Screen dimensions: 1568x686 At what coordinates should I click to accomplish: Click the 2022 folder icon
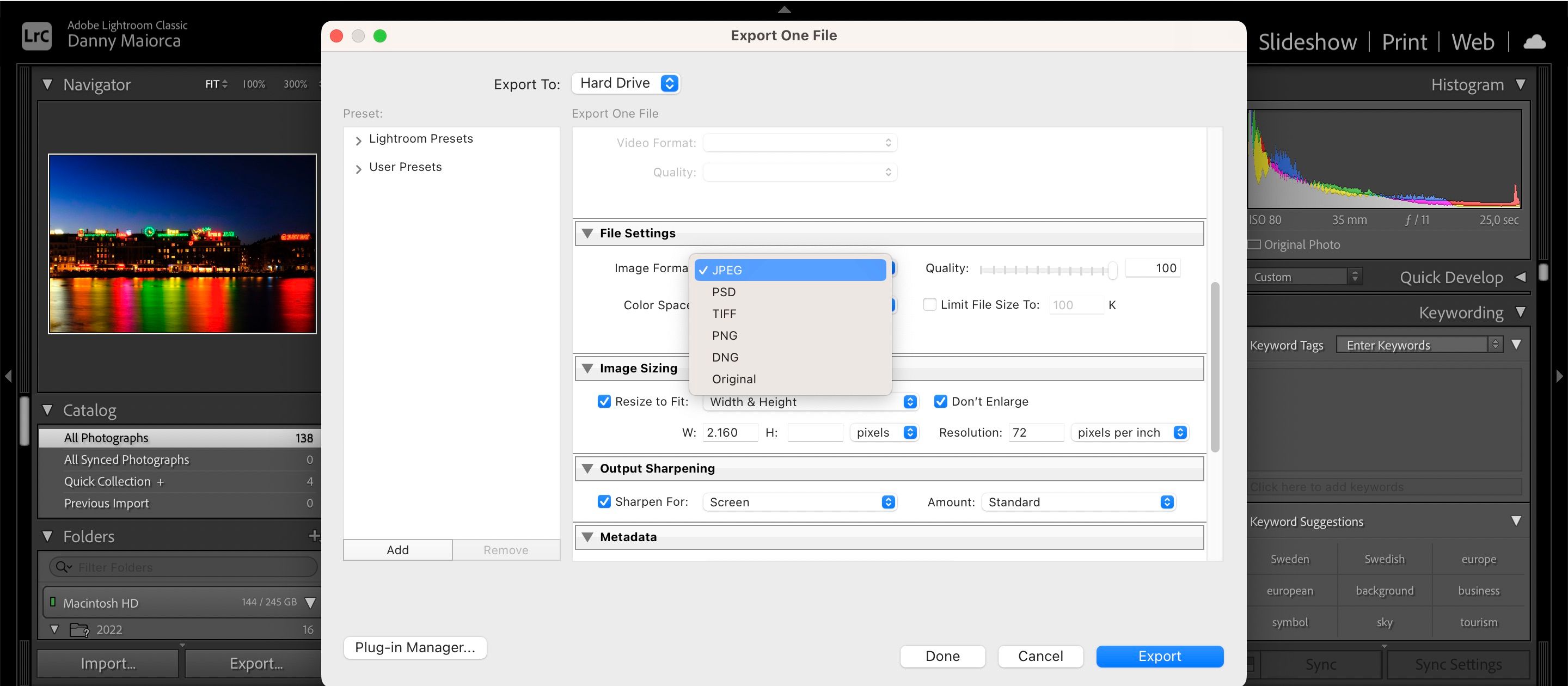point(78,629)
